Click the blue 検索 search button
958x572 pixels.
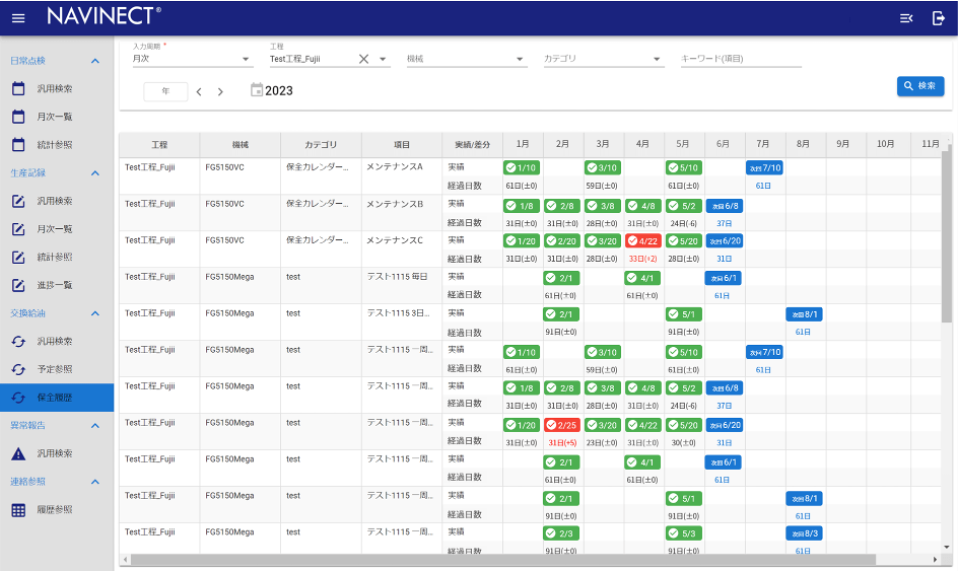click(920, 86)
